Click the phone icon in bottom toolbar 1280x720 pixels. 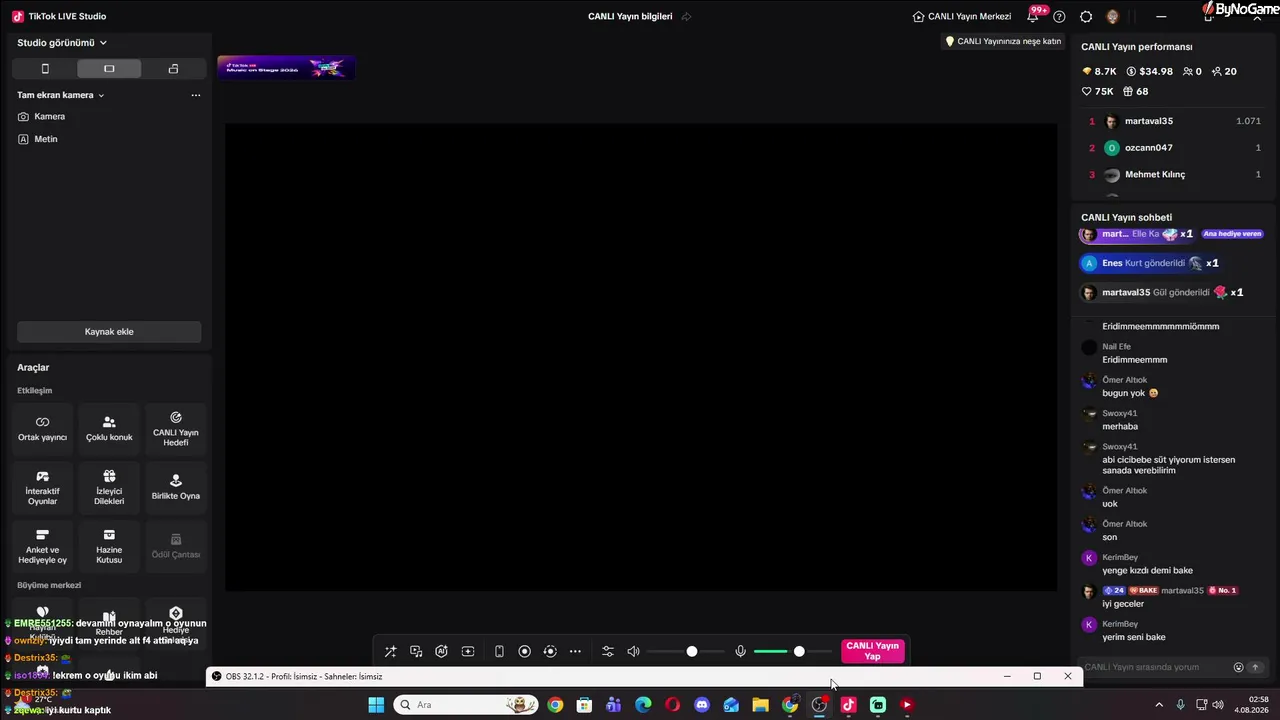[499, 652]
